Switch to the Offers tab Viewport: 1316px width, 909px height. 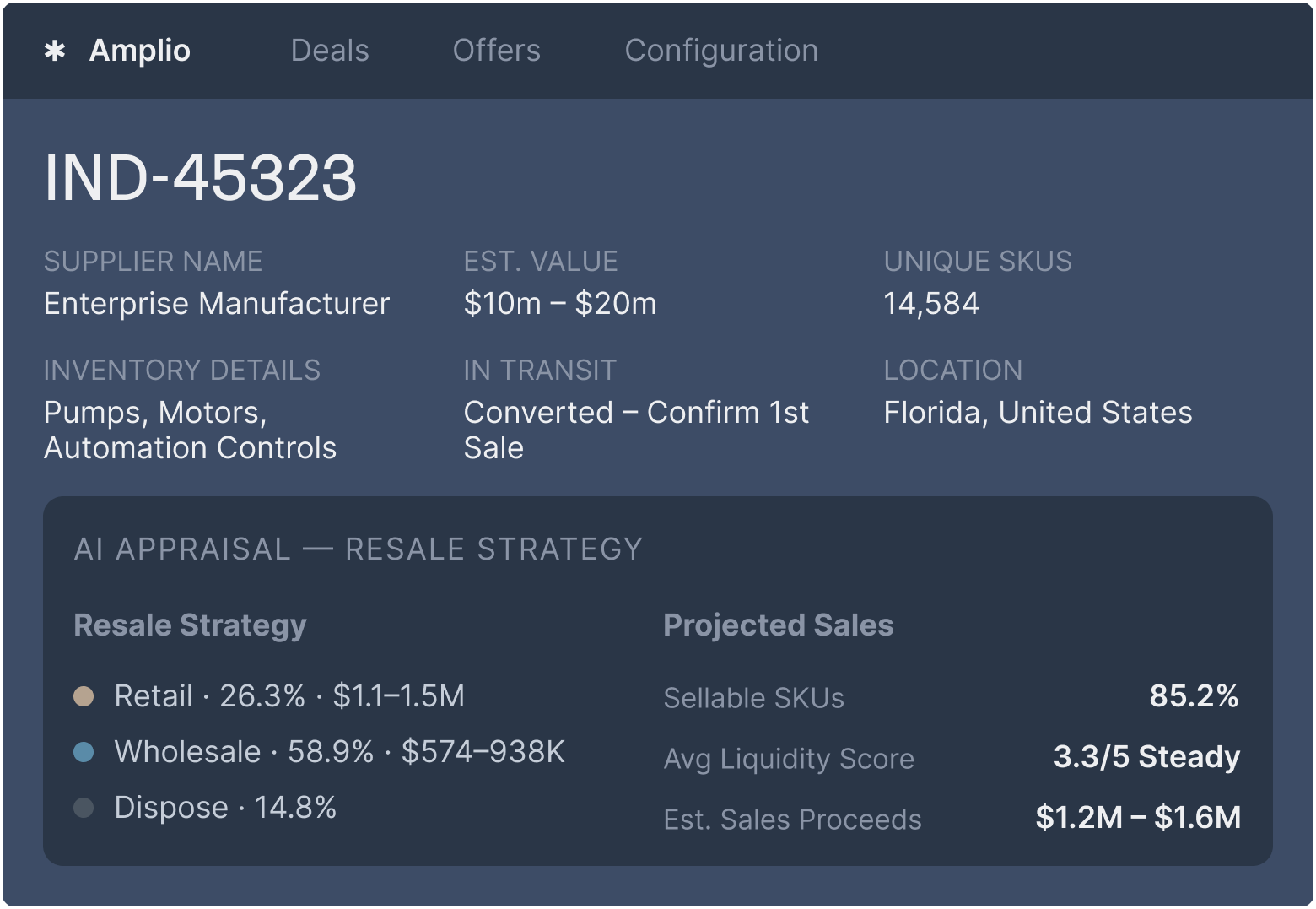click(496, 51)
